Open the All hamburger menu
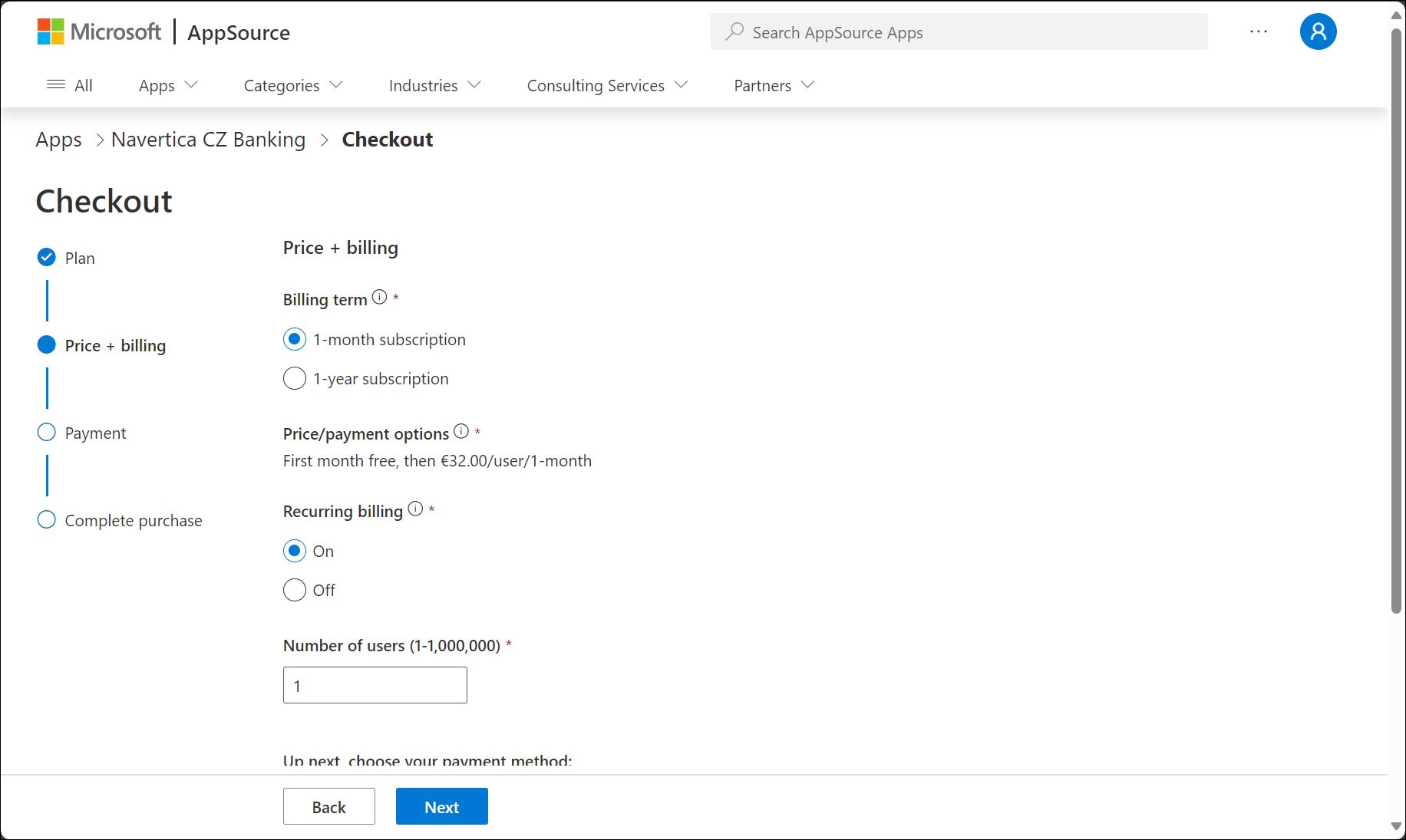The image size is (1406, 840). pos(69,85)
